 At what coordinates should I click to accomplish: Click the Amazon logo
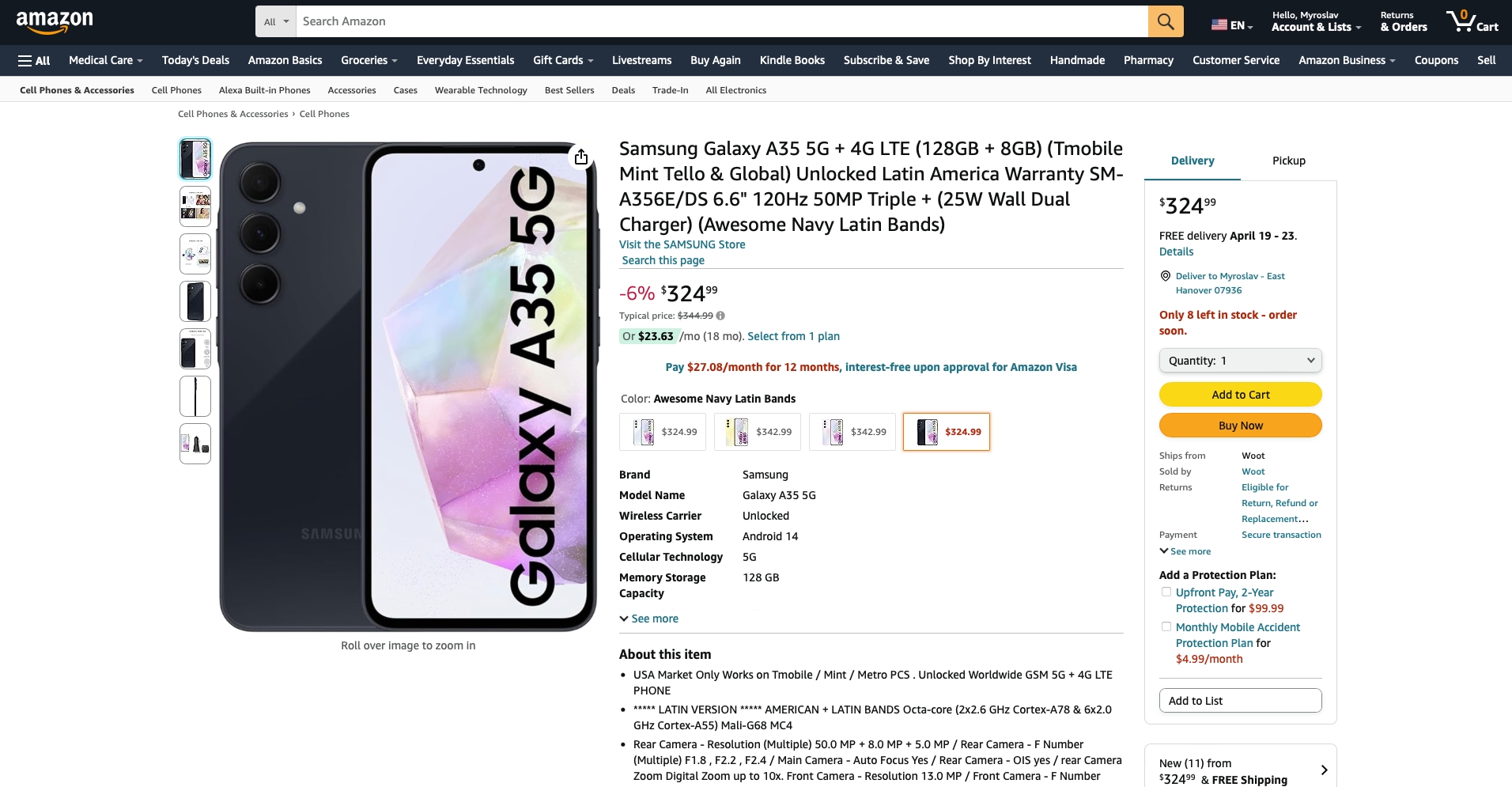point(55,22)
